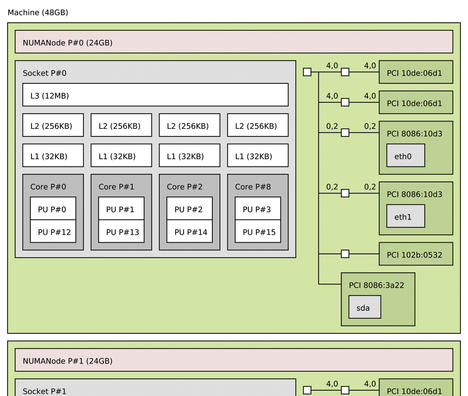Select the PCI 102b:0532 device
468x396 pixels.
[x=416, y=254]
